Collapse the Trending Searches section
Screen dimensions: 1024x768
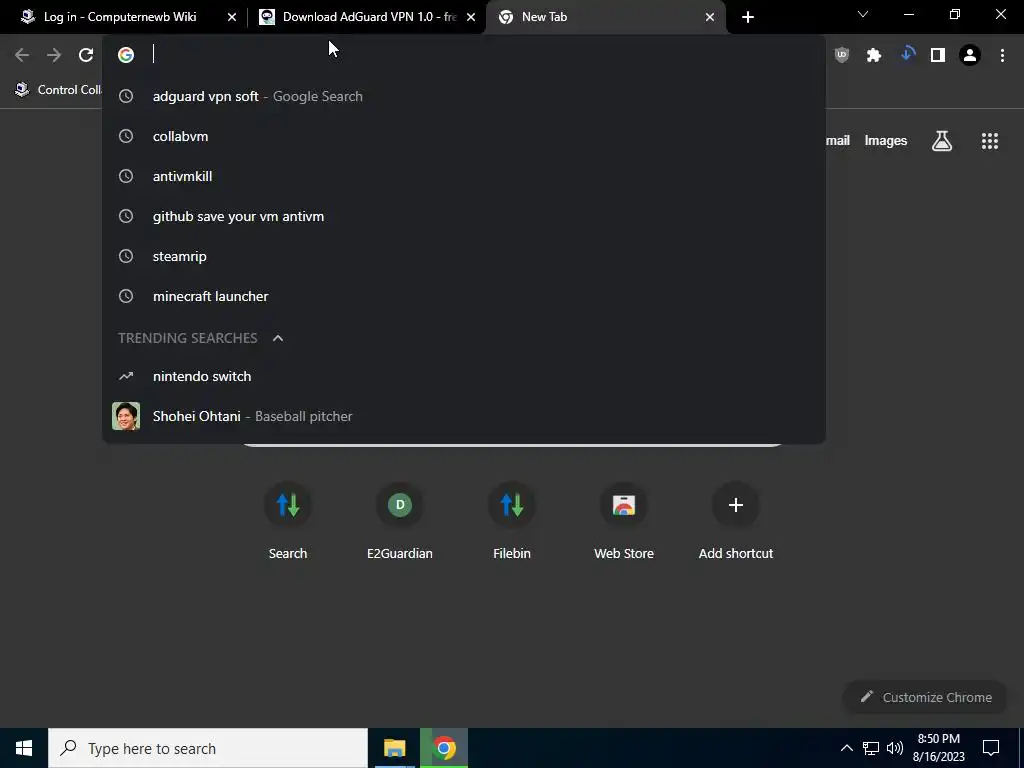[x=278, y=338]
